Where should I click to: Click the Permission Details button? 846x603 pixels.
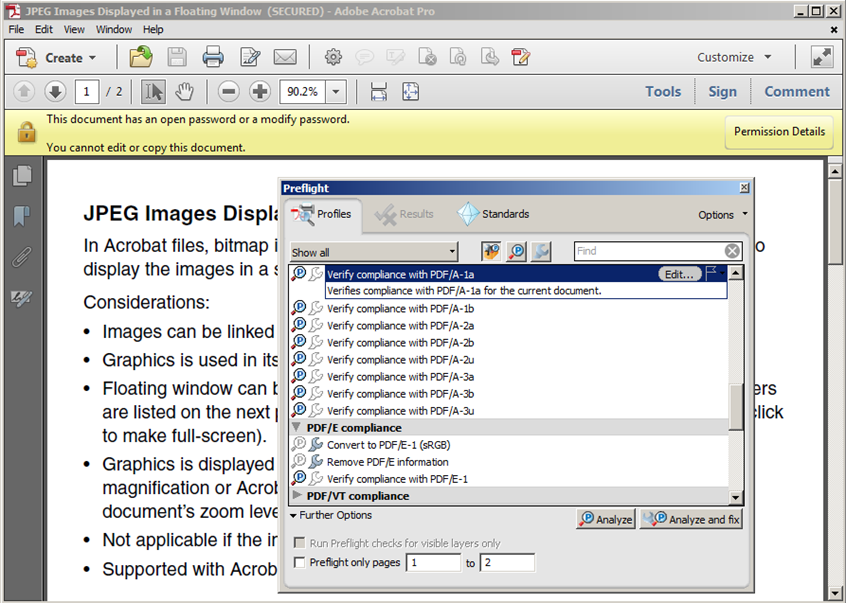(x=779, y=132)
